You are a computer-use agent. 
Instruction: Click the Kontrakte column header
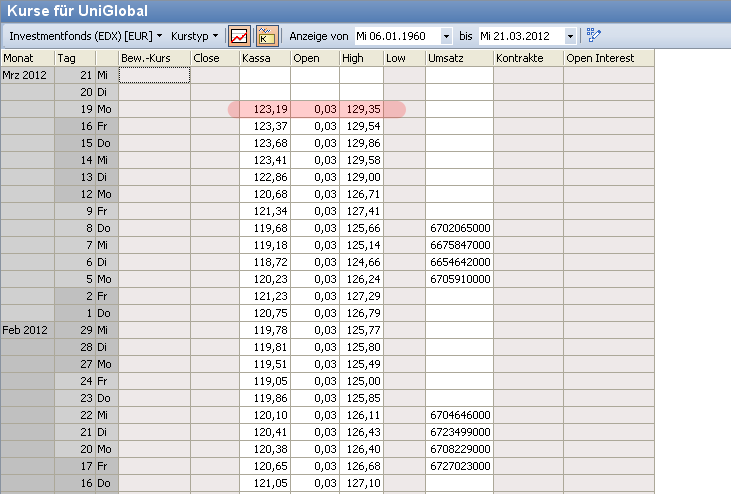tap(526, 58)
